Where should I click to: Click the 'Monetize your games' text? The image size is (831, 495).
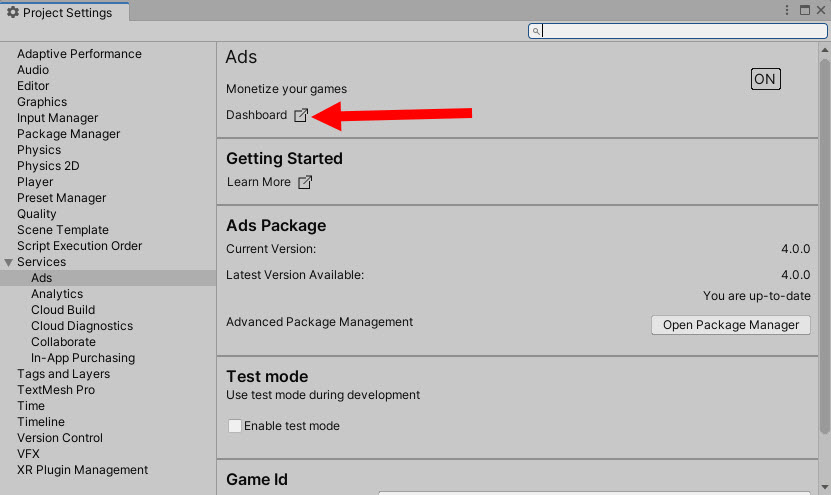coord(286,89)
